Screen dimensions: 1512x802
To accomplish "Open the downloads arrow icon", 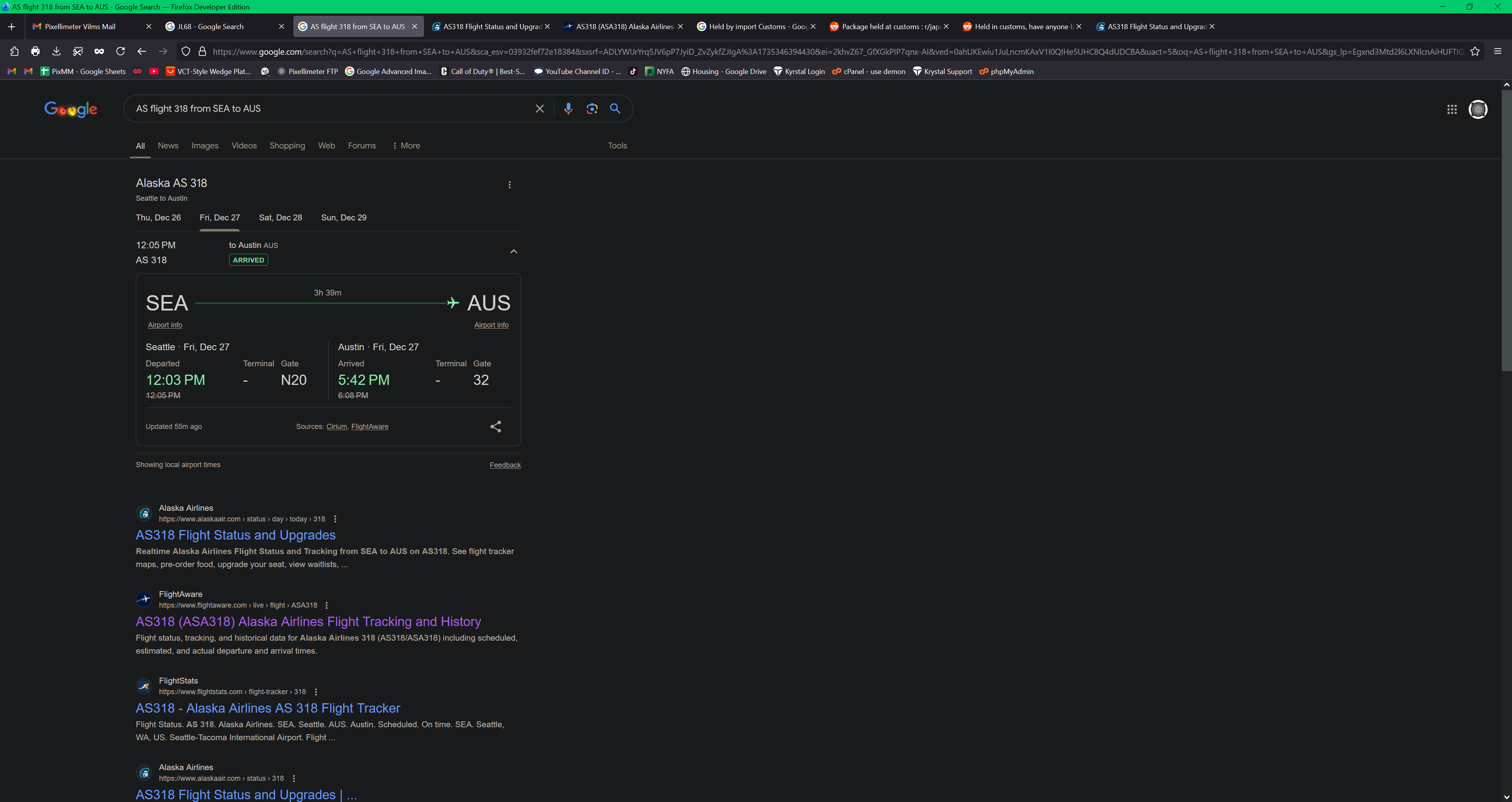I will click(56, 52).
